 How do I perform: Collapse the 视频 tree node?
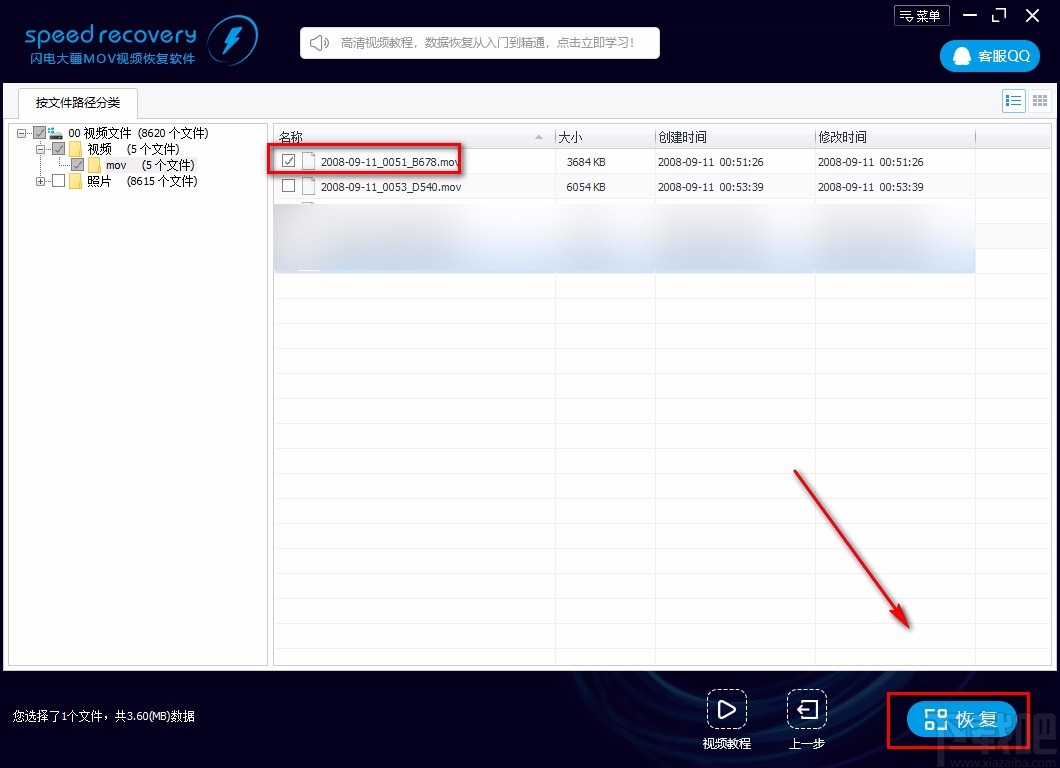(x=41, y=149)
